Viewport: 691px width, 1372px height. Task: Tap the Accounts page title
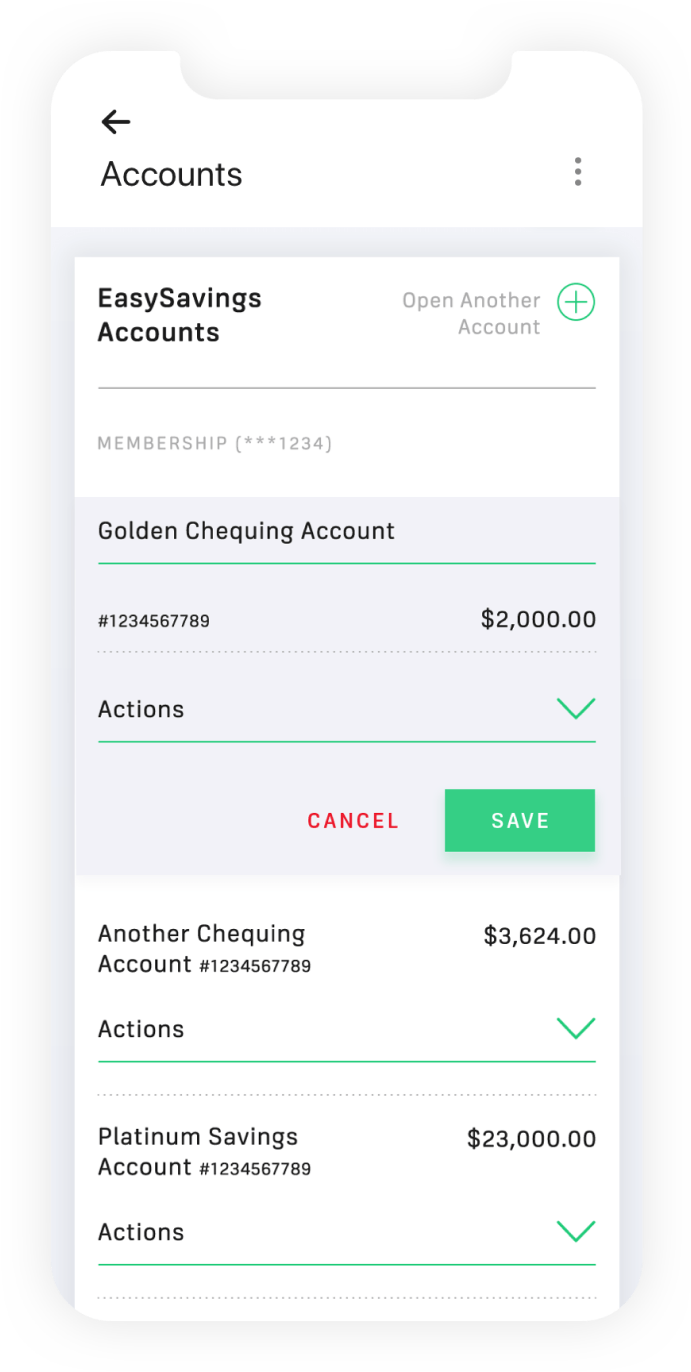171,175
